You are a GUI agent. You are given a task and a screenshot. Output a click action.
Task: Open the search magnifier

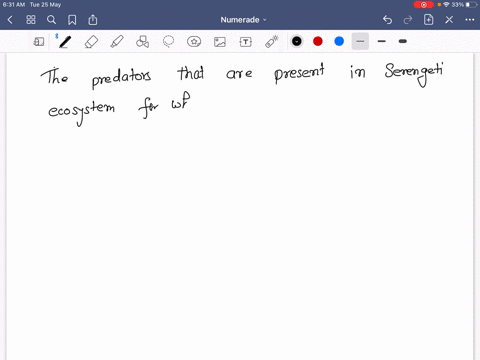tap(51, 20)
